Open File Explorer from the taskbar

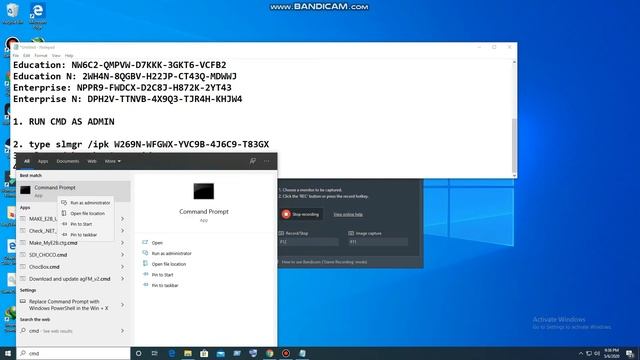point(188,353)
